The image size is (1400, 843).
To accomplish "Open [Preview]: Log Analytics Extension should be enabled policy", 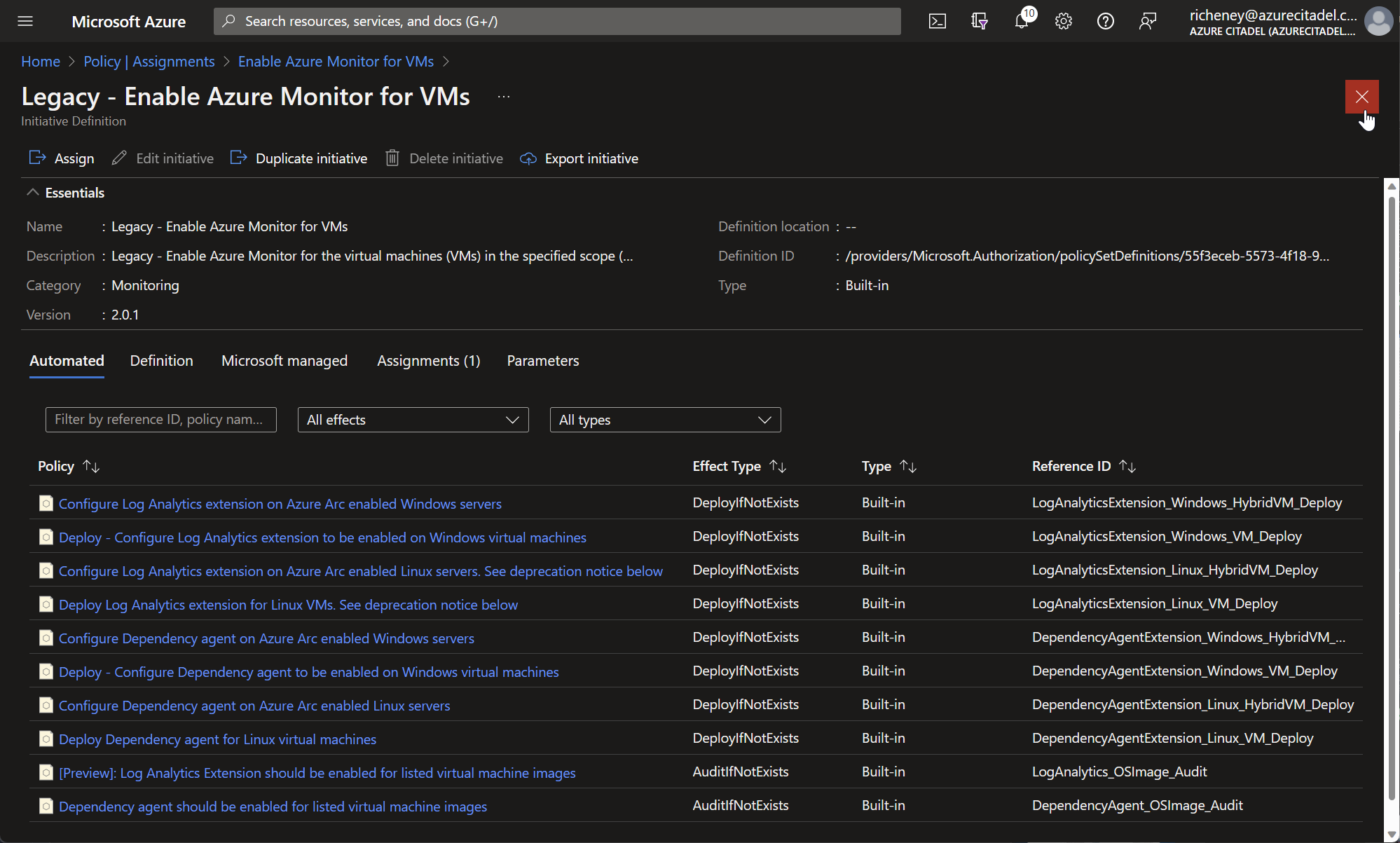I will point(317,773).
